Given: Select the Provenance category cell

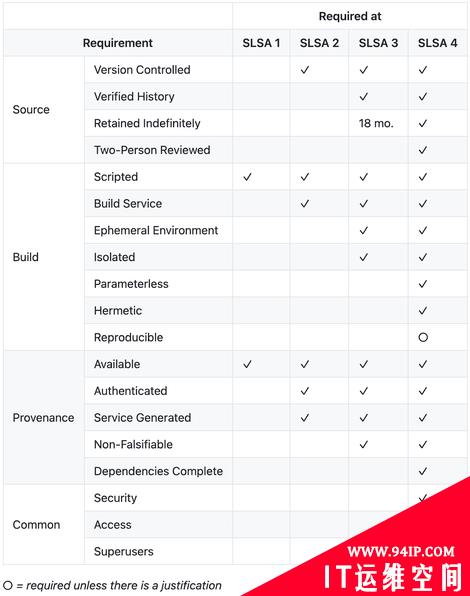Looking at the screenshot, I should click(43, 418).
